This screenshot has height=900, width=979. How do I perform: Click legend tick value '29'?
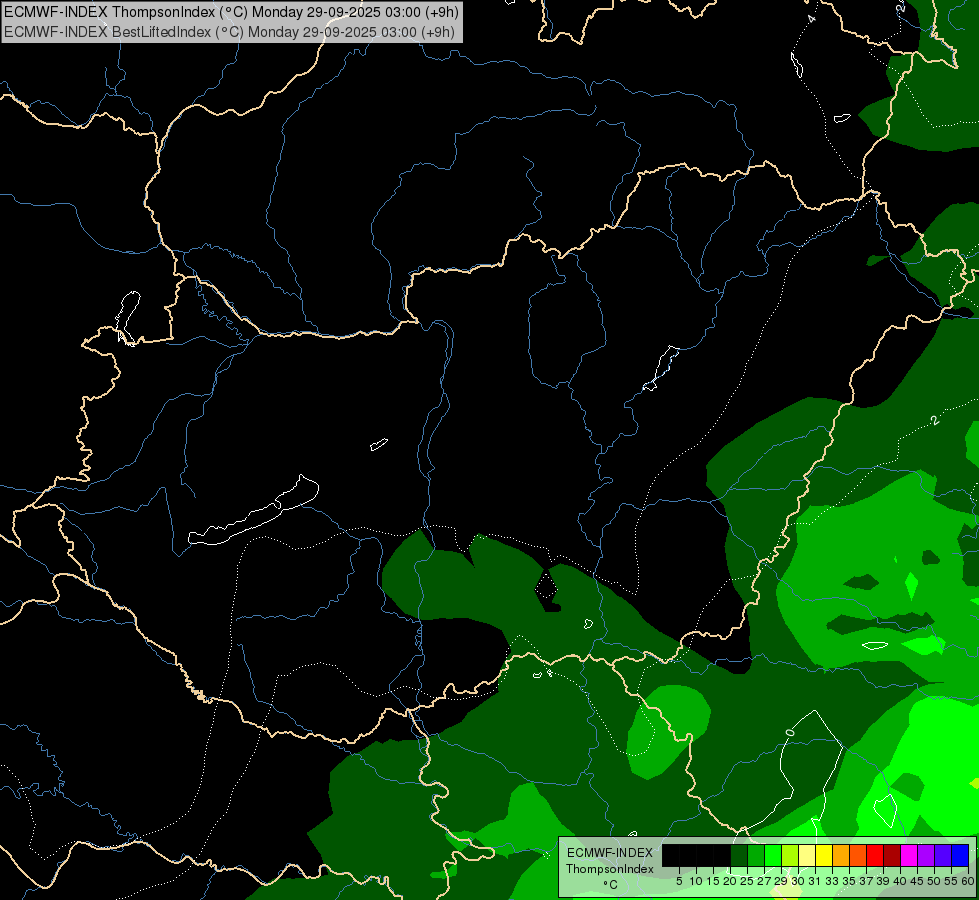point(781,881)
